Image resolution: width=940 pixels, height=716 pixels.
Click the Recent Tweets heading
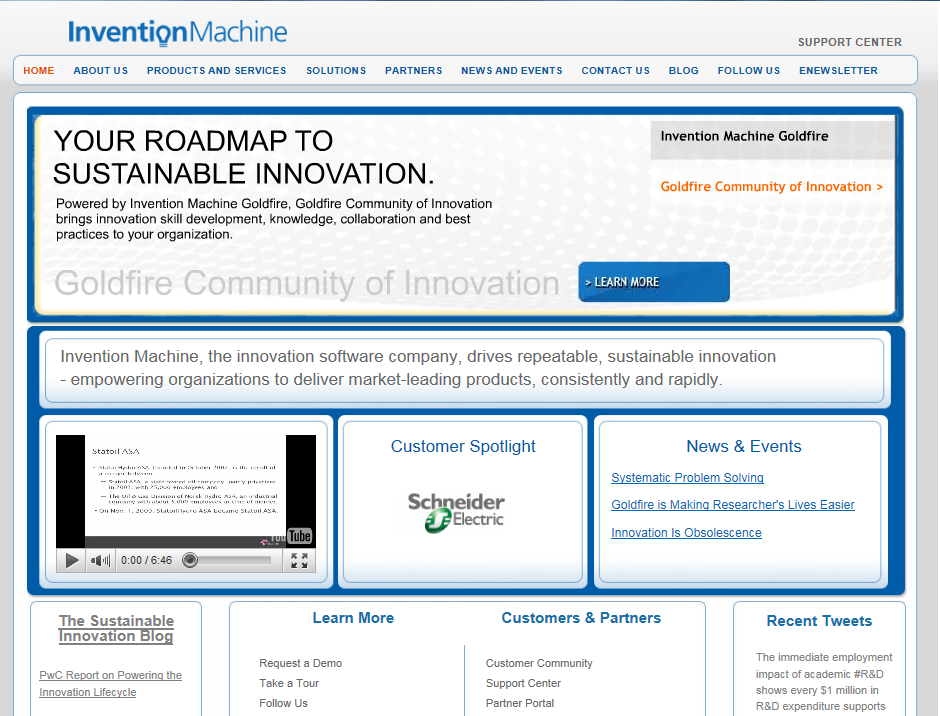coord(819,621)
